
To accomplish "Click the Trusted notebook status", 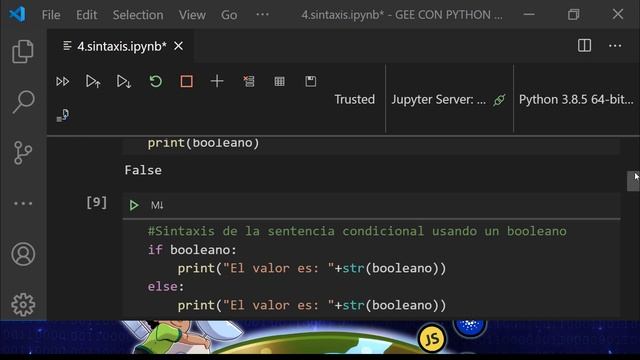I will 354,99.
